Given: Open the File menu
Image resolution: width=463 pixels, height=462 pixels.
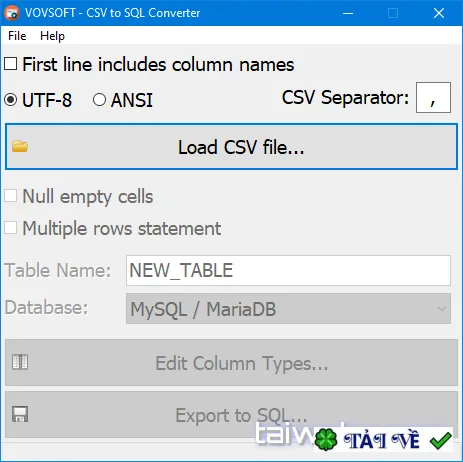Looking at the screenshot, I should coord(17,36).
